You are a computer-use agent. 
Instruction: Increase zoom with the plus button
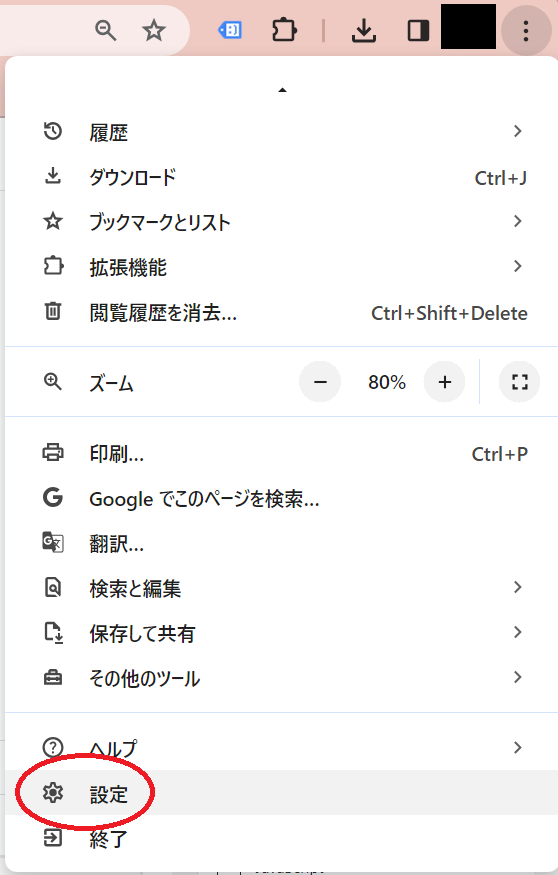(x=445, y=382)
